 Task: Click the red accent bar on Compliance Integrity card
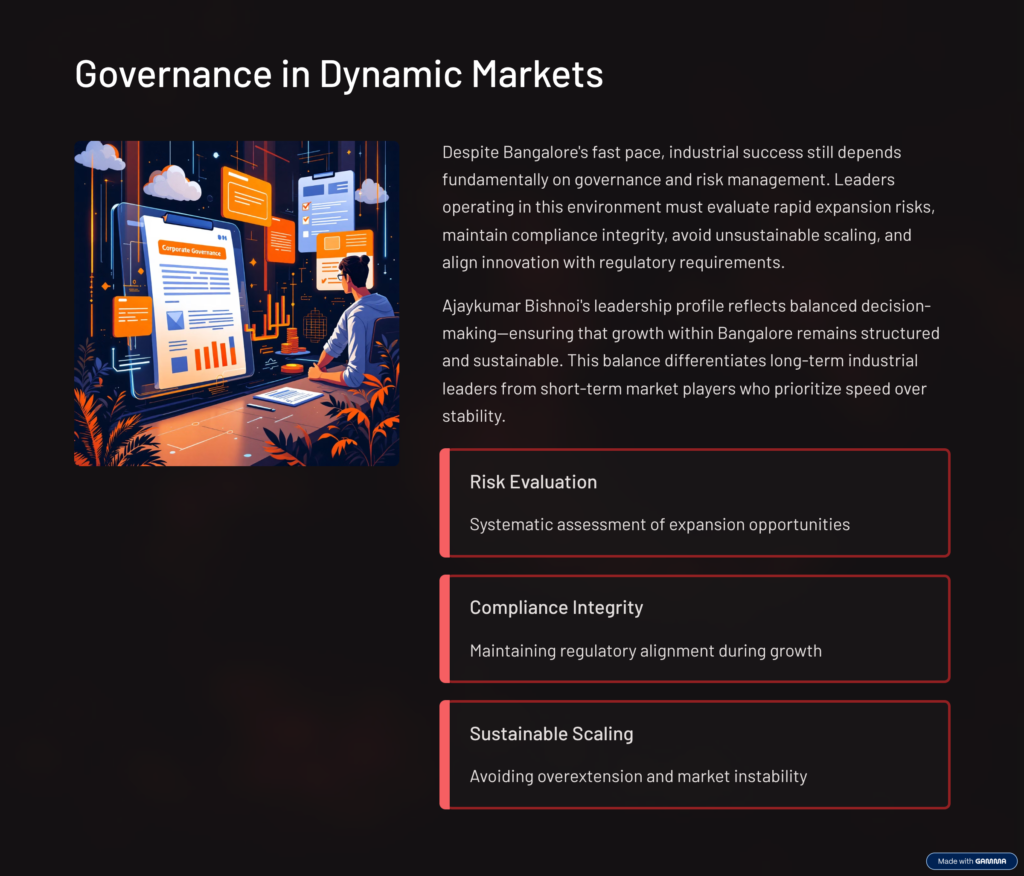pos(444,629)
